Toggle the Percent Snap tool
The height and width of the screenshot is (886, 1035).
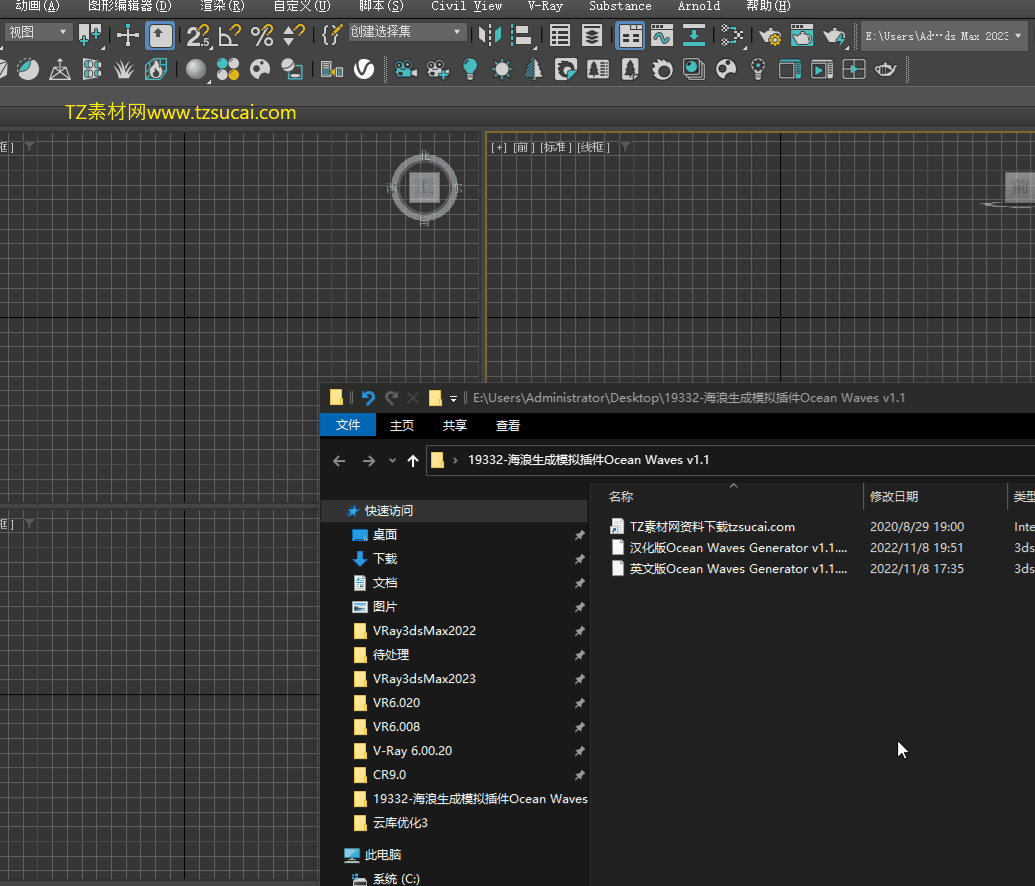pyautogui.click(x=262, y=36)
